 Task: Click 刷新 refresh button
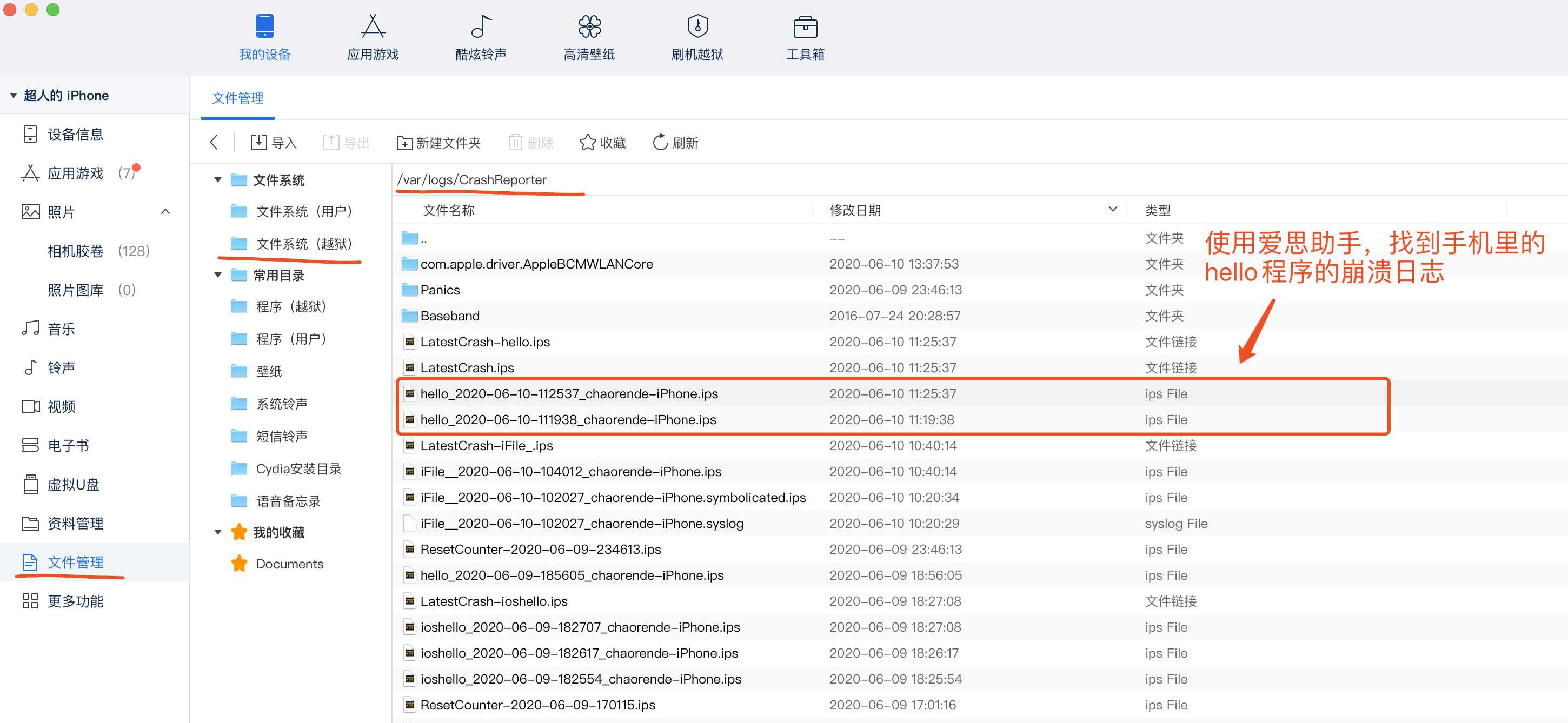pos(675,142)
